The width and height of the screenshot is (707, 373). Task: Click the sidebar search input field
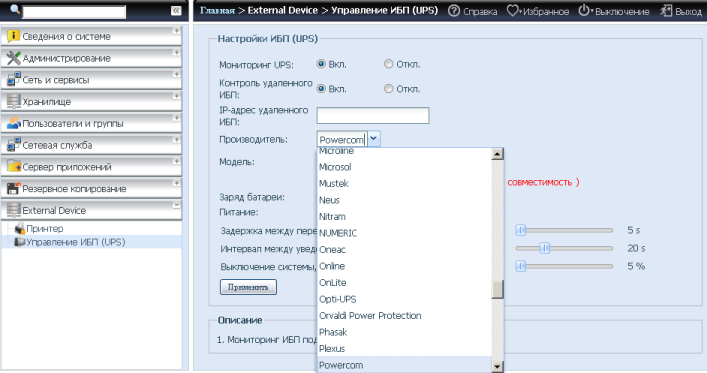tap(74, 12)
